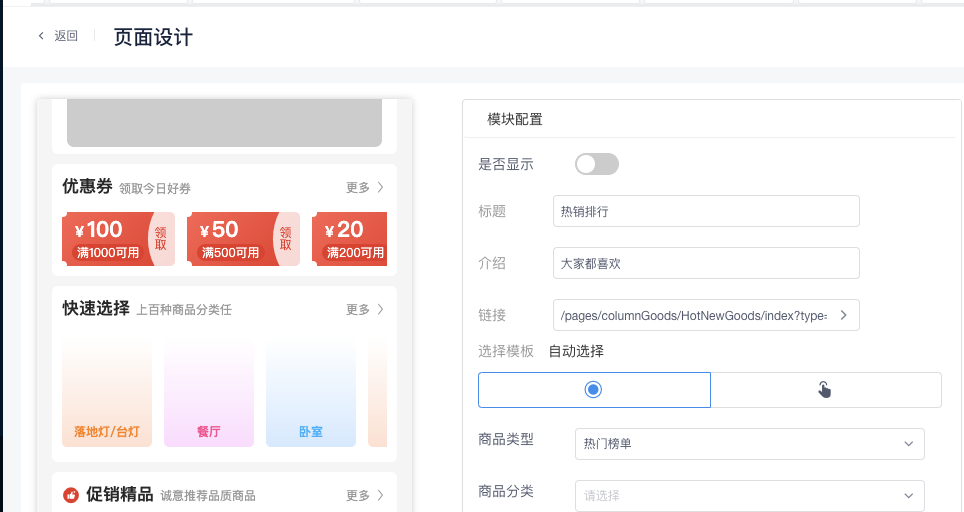Click the 模块配置 tab header

[x=515, y=120]
